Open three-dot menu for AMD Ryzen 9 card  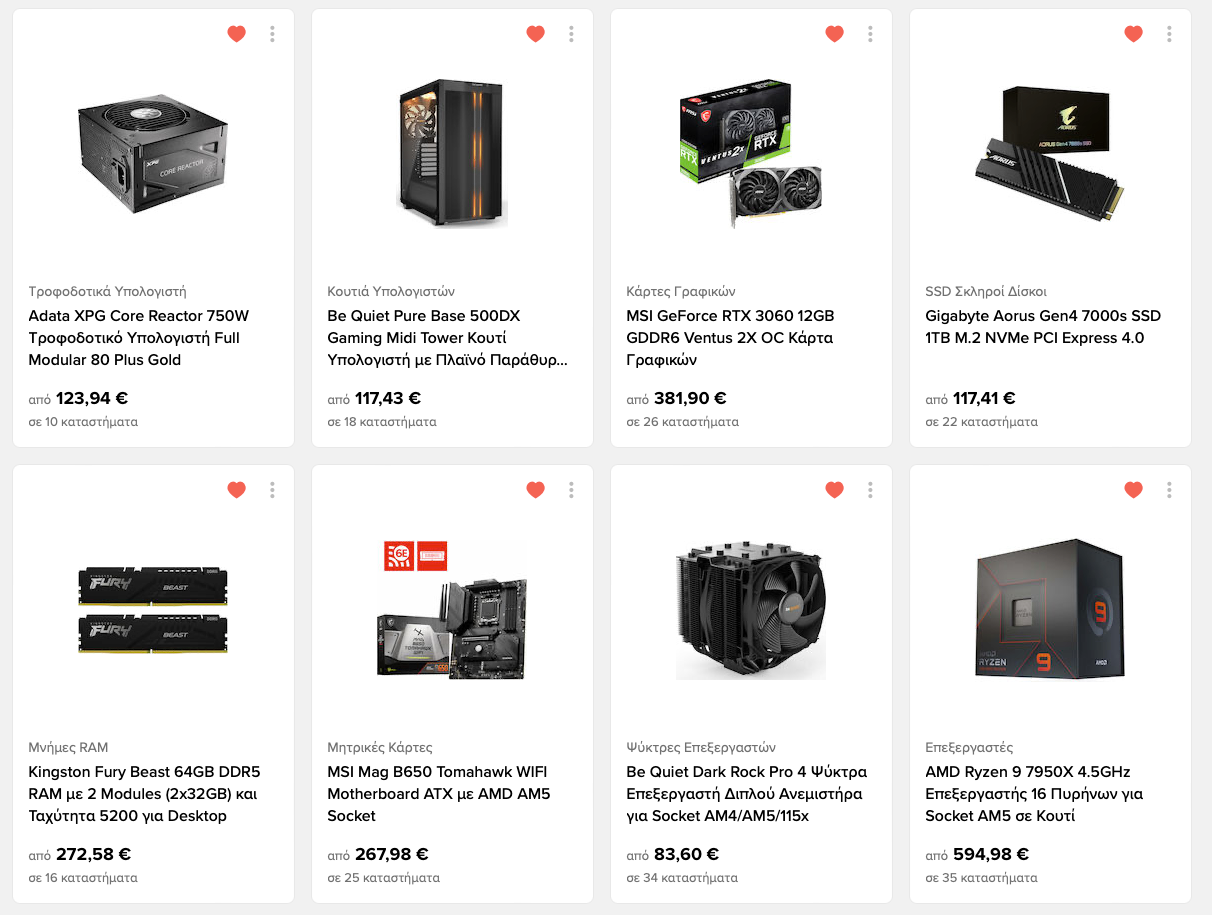click(1169, 490)
